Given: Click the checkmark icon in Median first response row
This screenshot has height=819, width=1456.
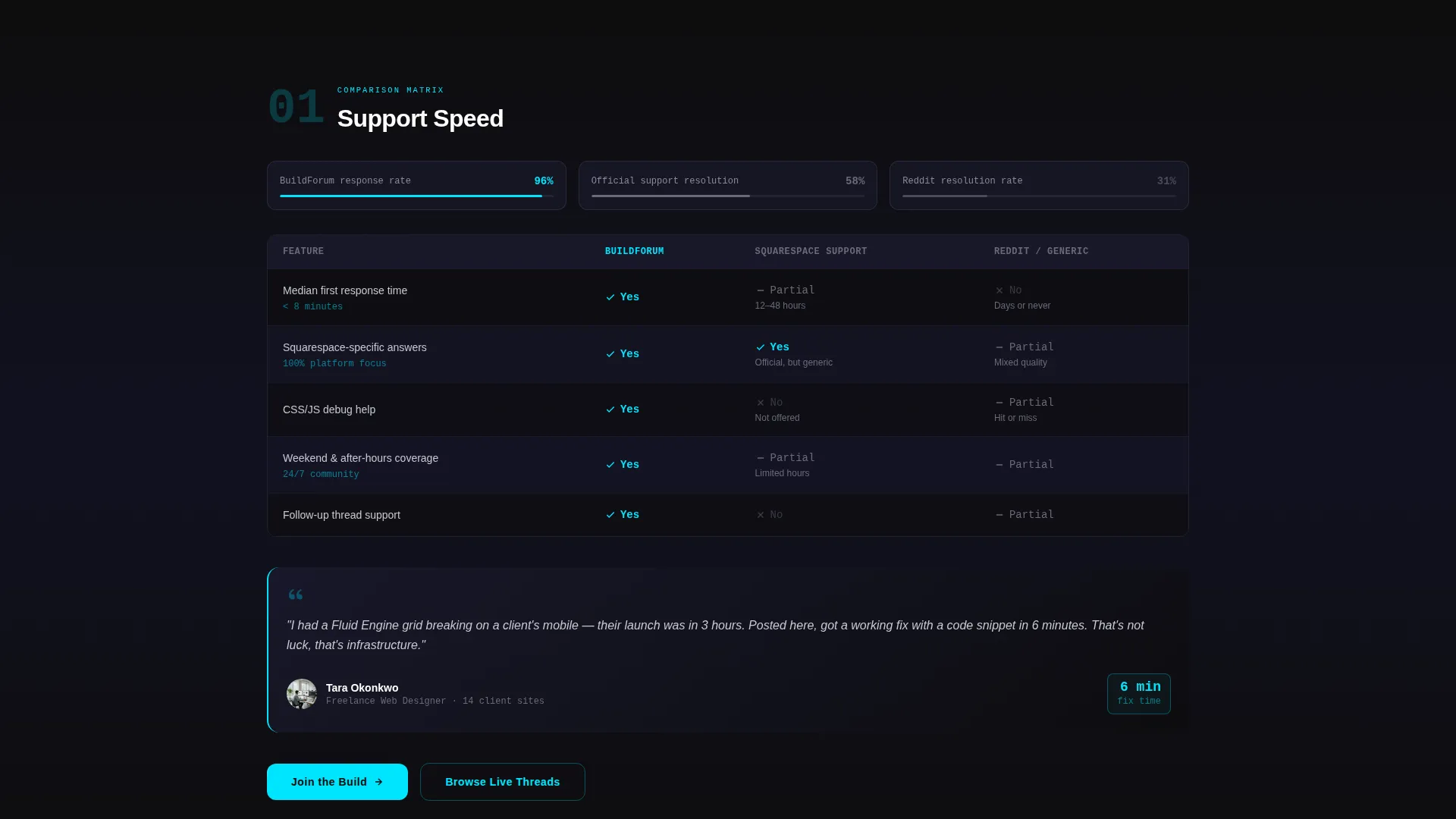Looking at the screenshot, I should [610, 297].
